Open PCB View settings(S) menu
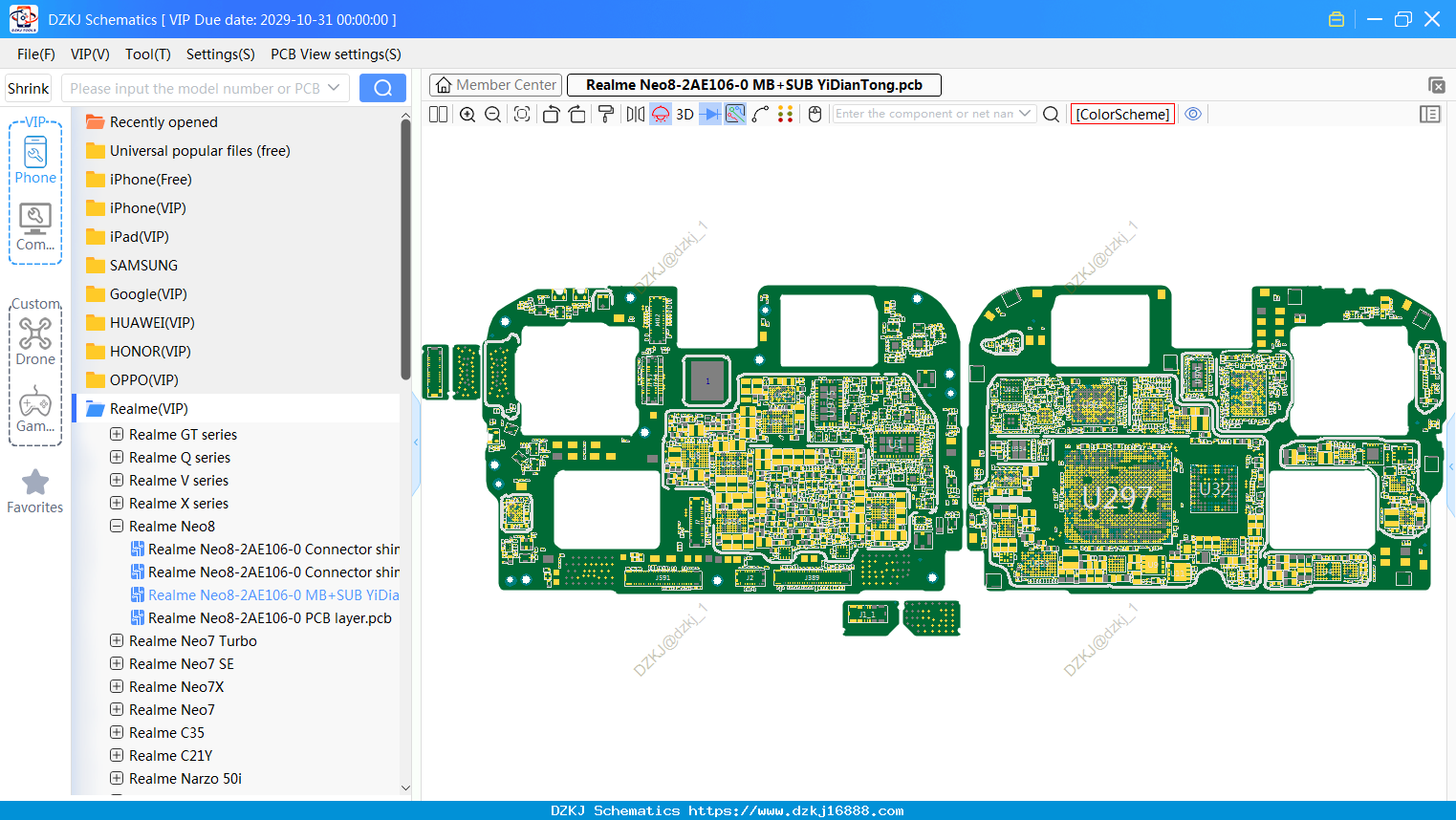The width and height of the screenshot is (1456, 820). pos(336,54)
